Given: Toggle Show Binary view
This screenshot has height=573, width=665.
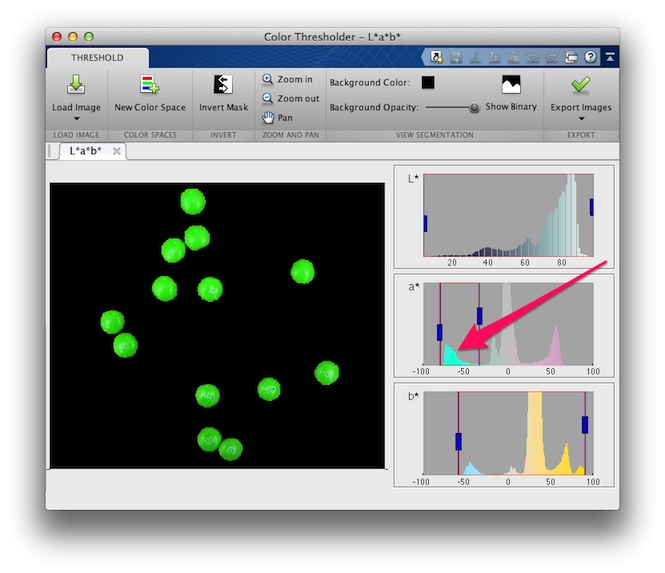Looking at the screenshot, I should click(511, 84).
